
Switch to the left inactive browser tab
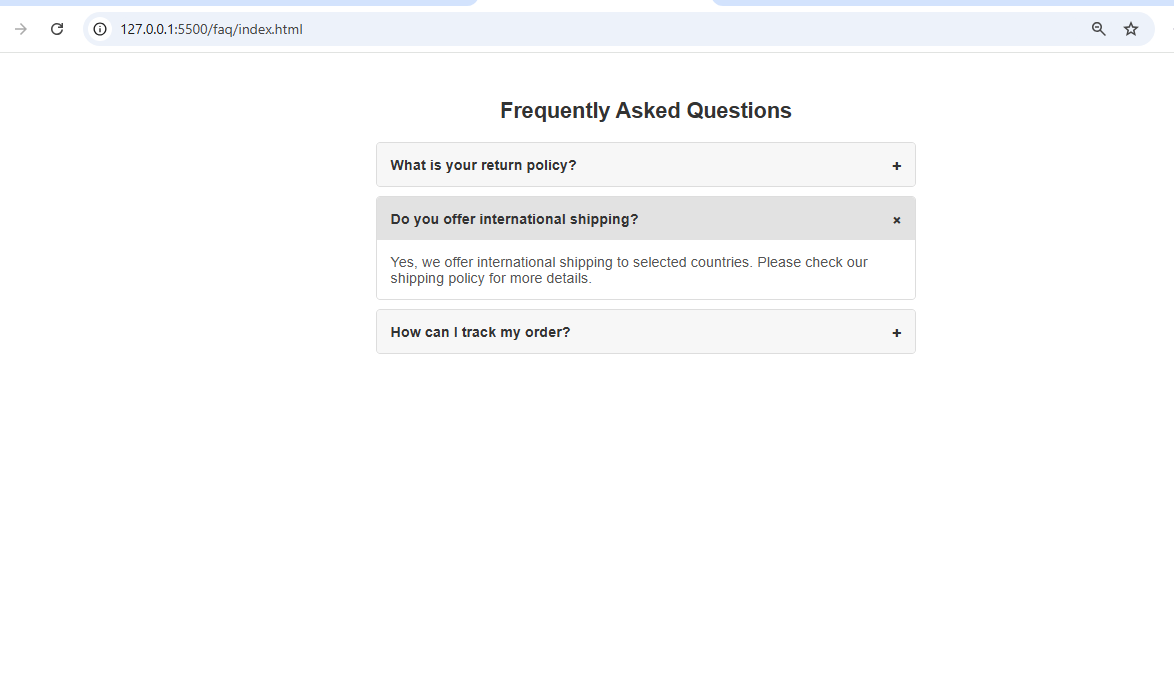pos(236,3)
